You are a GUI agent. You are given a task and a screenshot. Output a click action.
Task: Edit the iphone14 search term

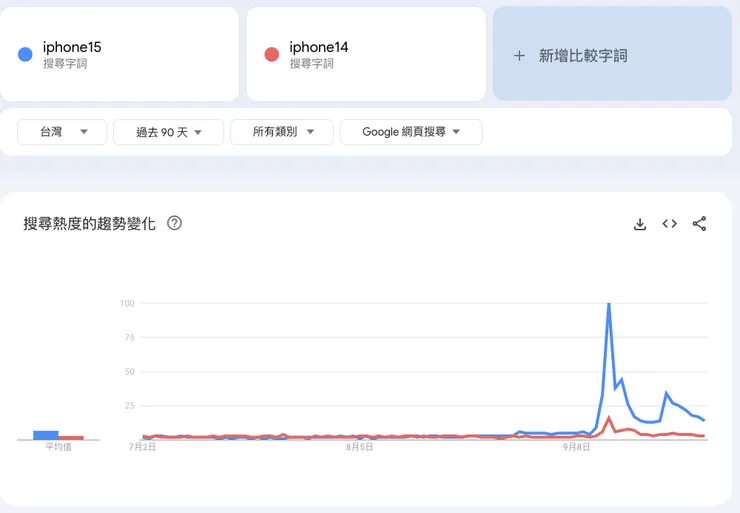pyautogui.click(x=319, y=47)
